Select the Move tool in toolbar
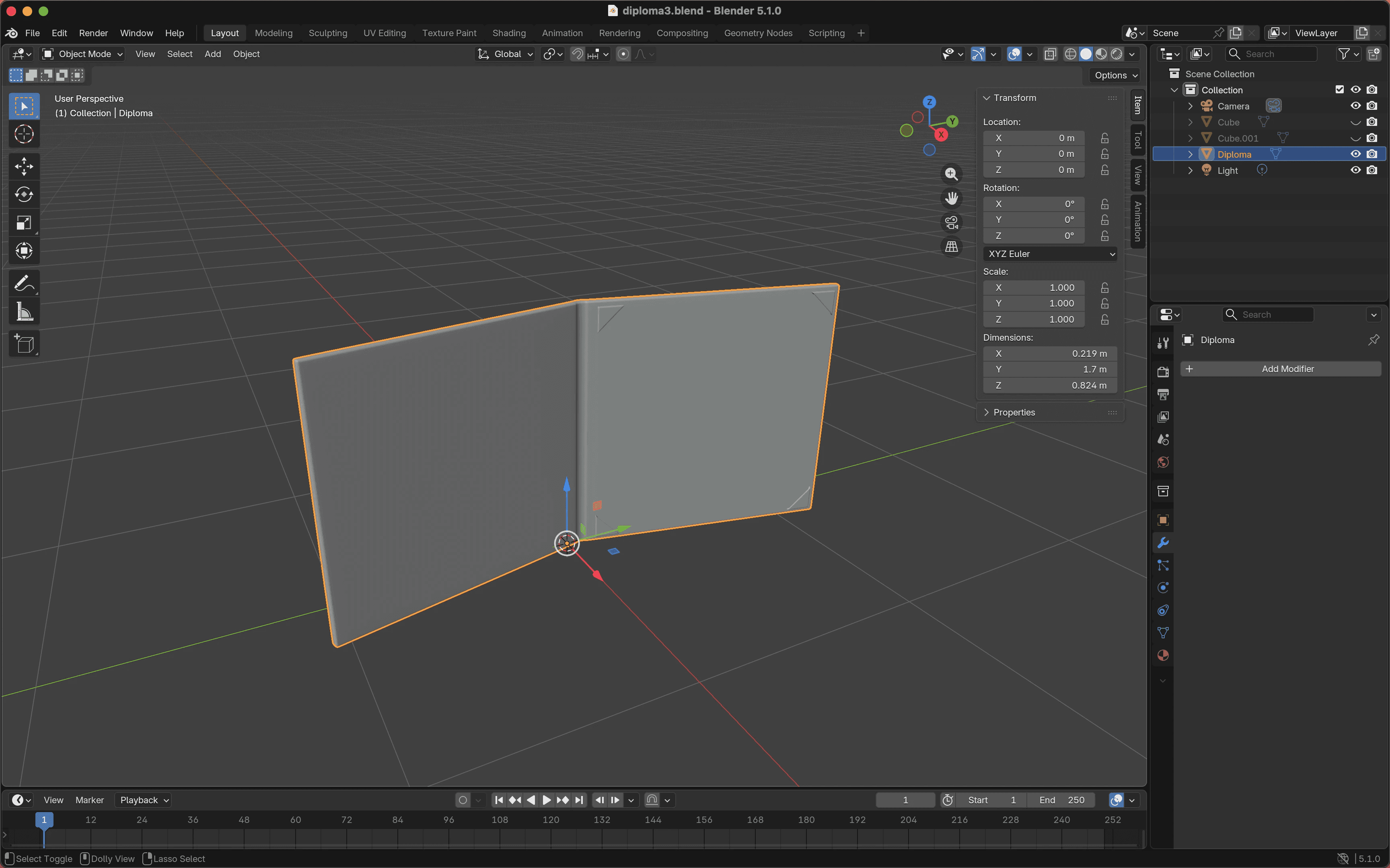This screenshot has height=868, width=1390. (24, 167)
